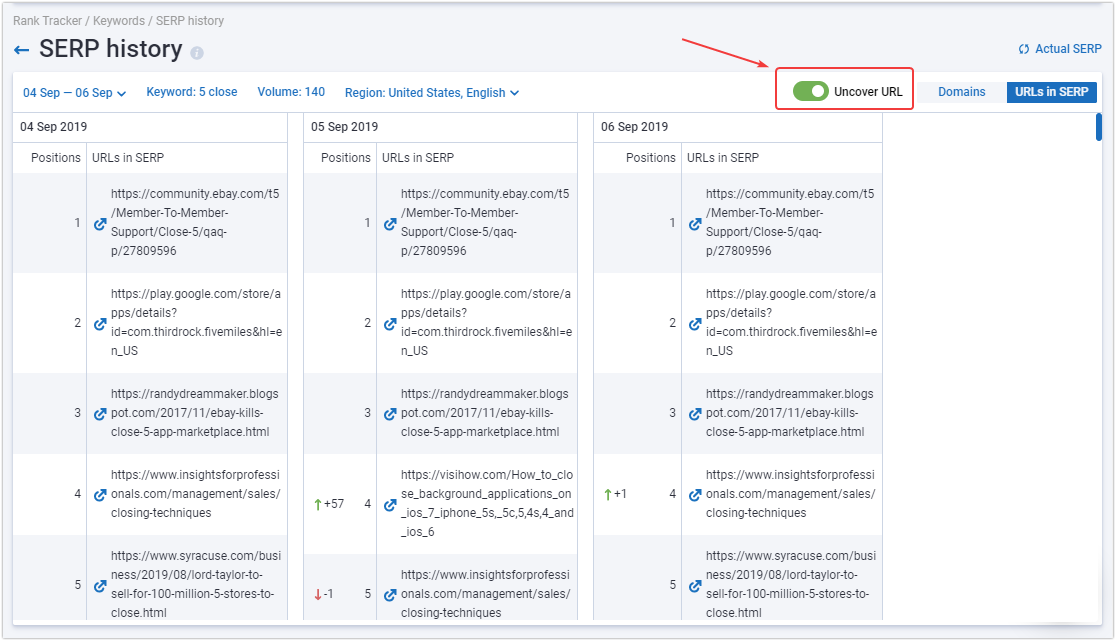
Task: Click the visihow.com URL under 05 Sep 2019
Action: (487, 504)
